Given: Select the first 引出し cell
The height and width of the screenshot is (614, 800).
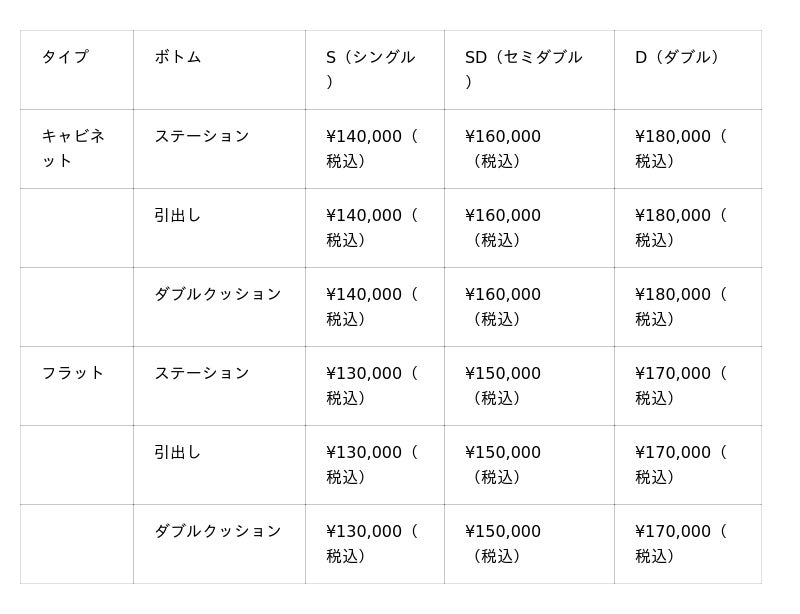Looking at the screenshot, I should point(178,215).
